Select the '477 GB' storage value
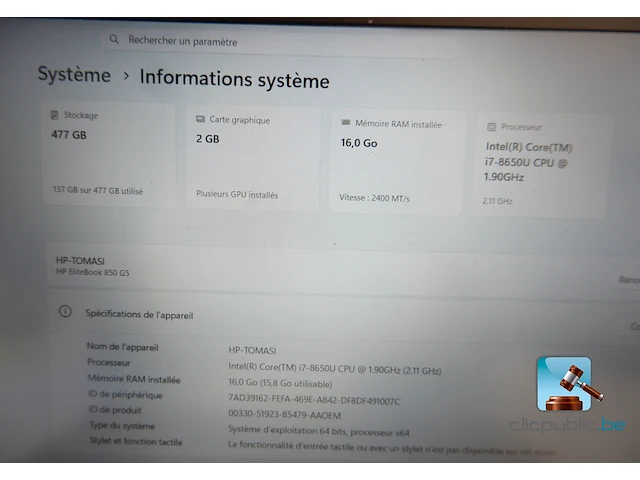Screen dimensions: 640x480 point(69,135)
